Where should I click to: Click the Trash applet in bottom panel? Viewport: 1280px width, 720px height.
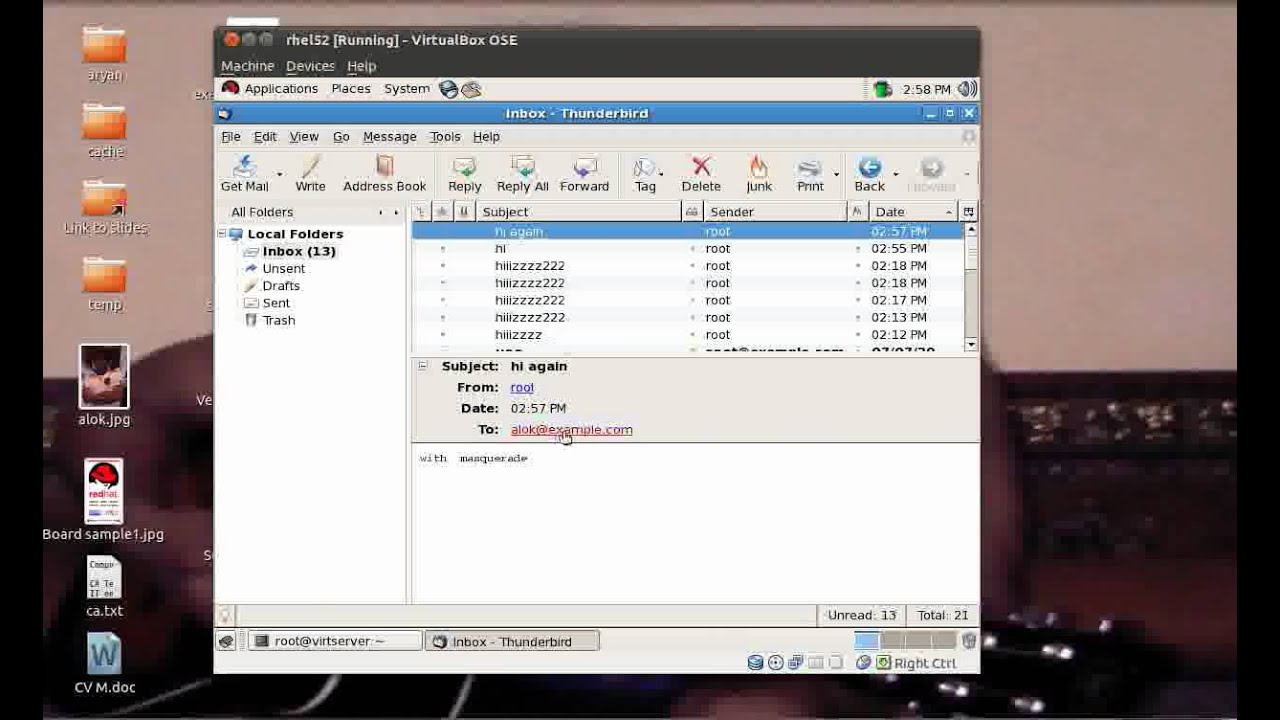968,641
